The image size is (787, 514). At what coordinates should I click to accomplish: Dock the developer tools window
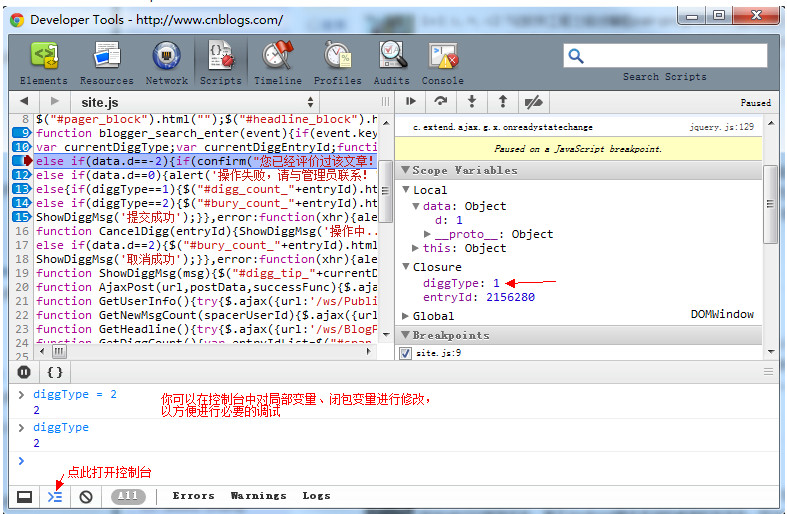[24, 497]
